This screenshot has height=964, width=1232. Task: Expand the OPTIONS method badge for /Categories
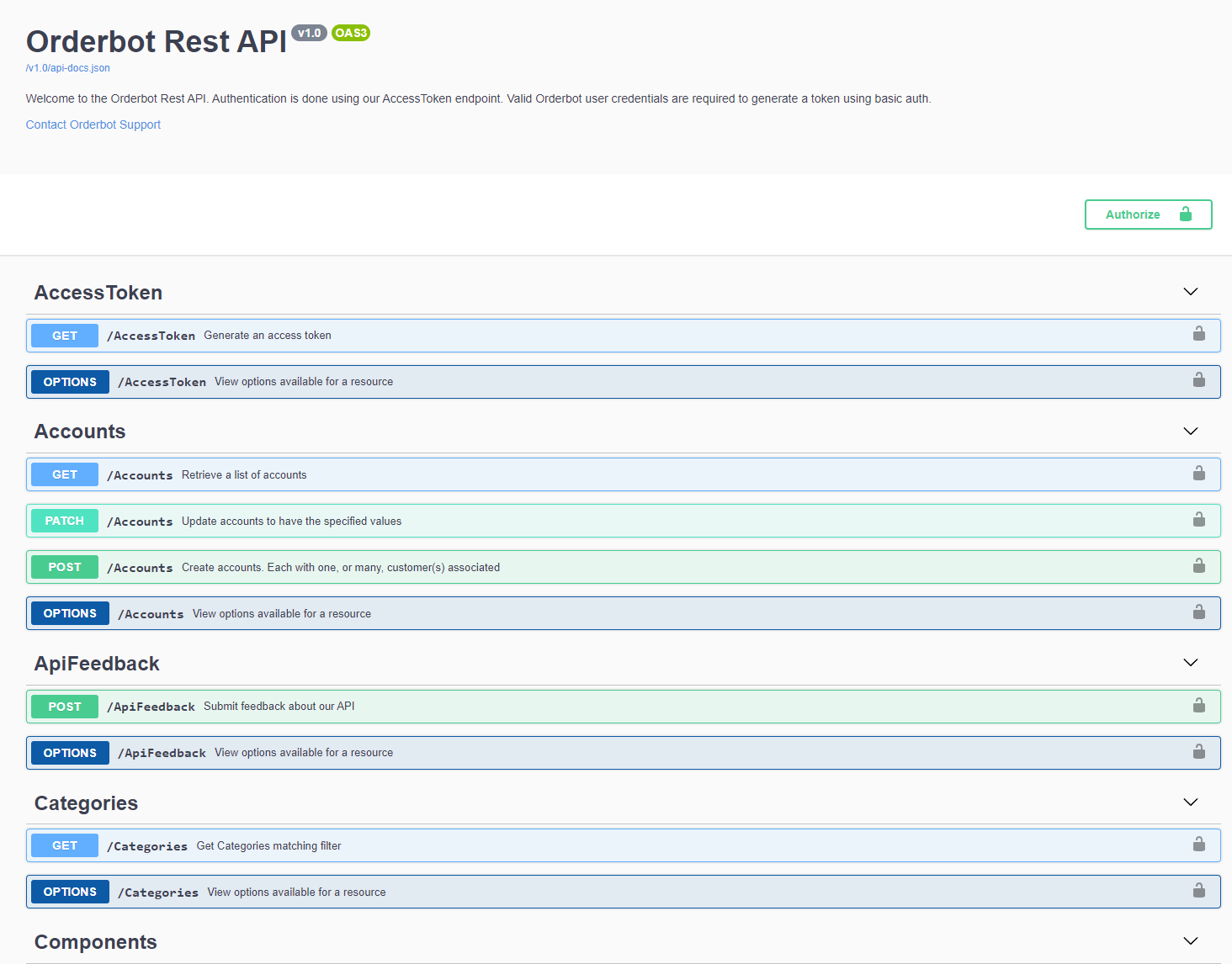point(70,892)
